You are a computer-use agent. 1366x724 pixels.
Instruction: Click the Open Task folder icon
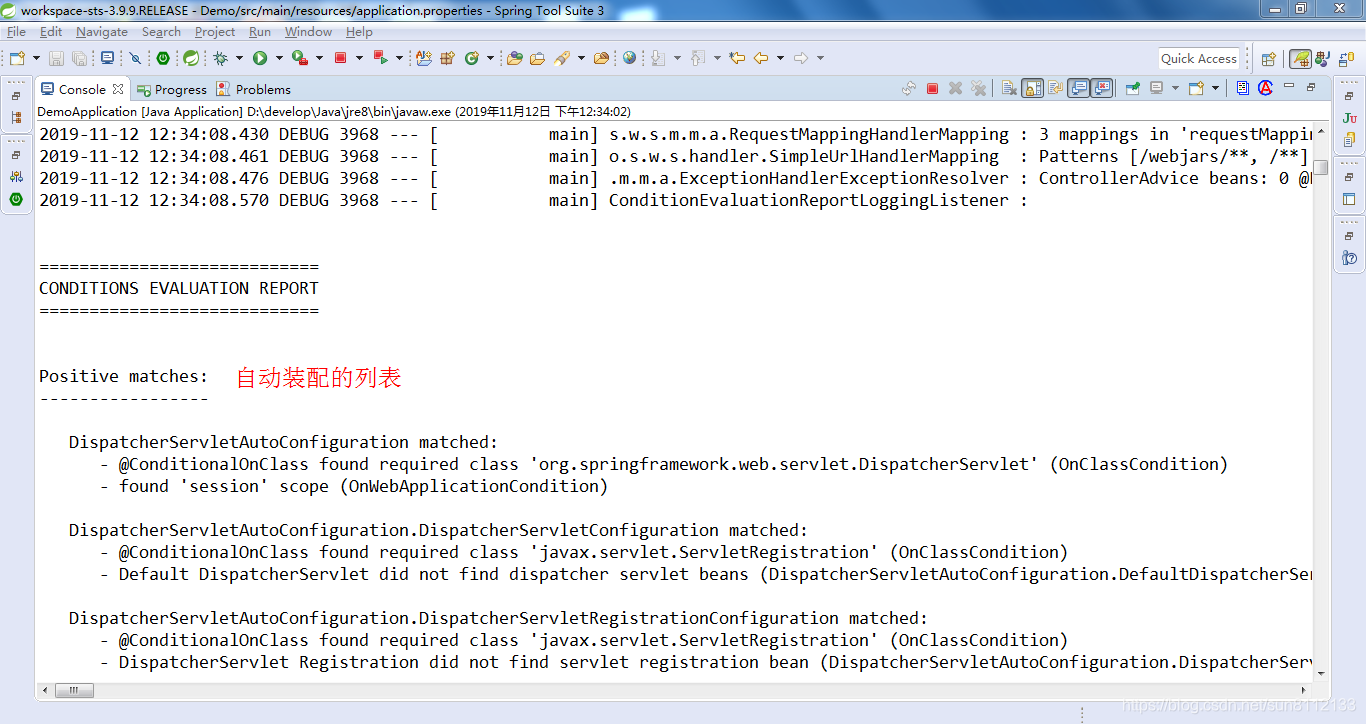pyautogui.click(x=537, y=58)
